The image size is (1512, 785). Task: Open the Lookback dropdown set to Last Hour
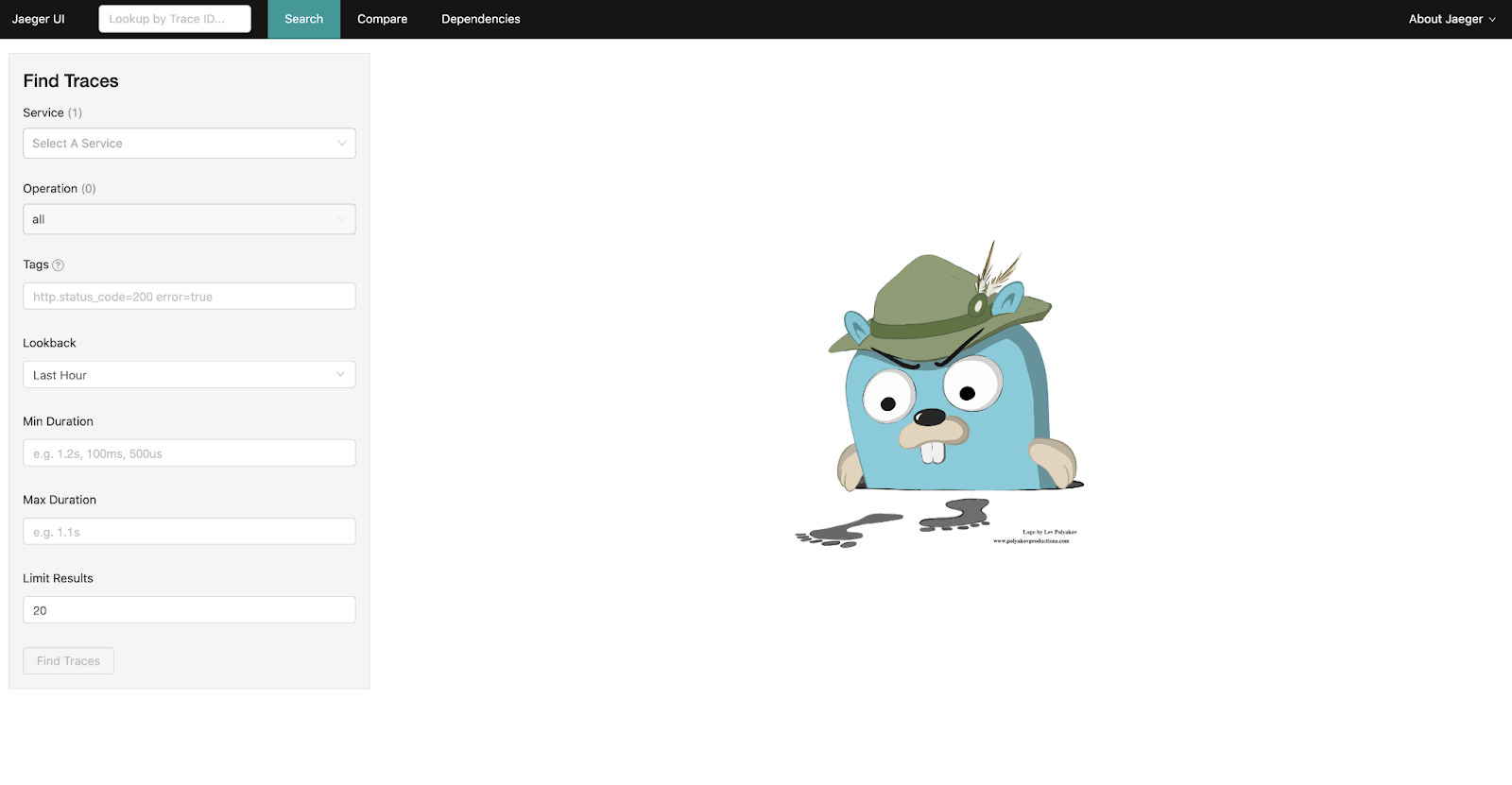pyautogui.click(x=189, y=375)
